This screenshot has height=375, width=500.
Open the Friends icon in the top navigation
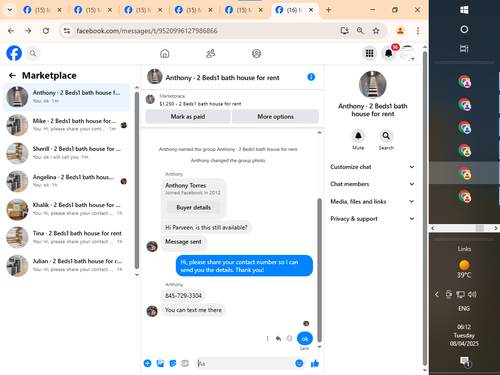click(210, 53)
